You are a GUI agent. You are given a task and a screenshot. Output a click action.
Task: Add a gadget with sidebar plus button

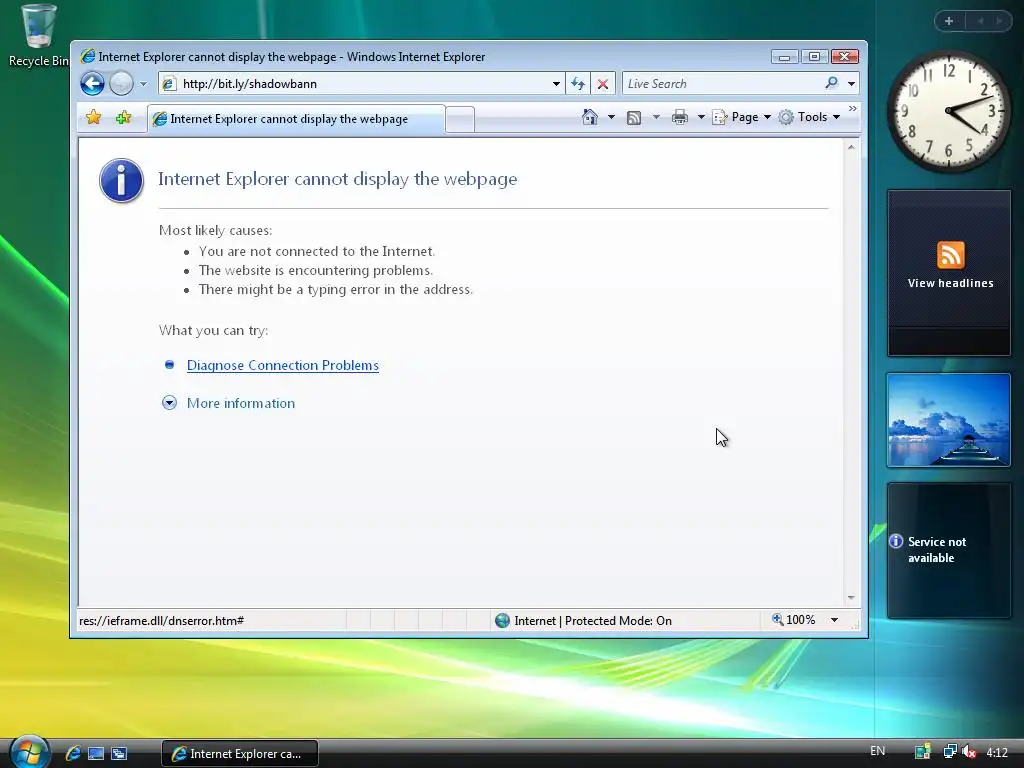click(949, 21)
